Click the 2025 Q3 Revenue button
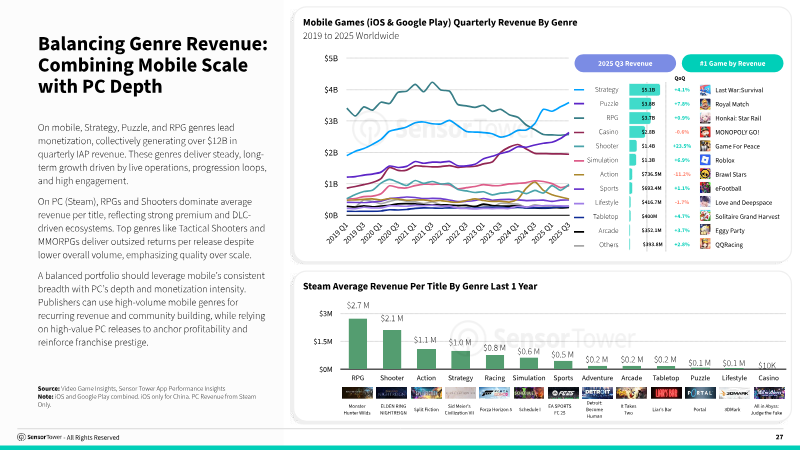800x450 pixels. click(625, 63)
